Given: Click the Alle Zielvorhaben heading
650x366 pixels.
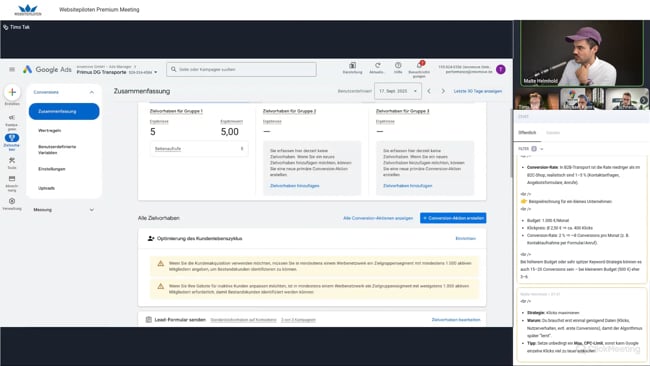Looking at the screenshot, I should click(159, 218).
